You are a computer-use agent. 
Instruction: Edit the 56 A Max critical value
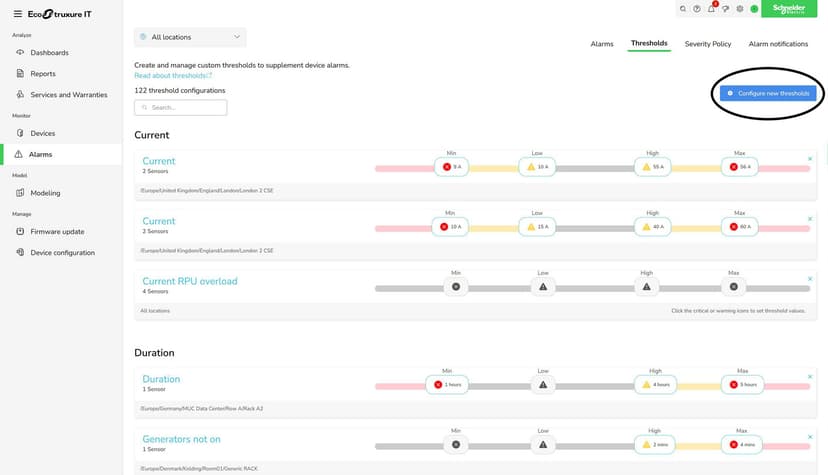[x=739, y=167]
